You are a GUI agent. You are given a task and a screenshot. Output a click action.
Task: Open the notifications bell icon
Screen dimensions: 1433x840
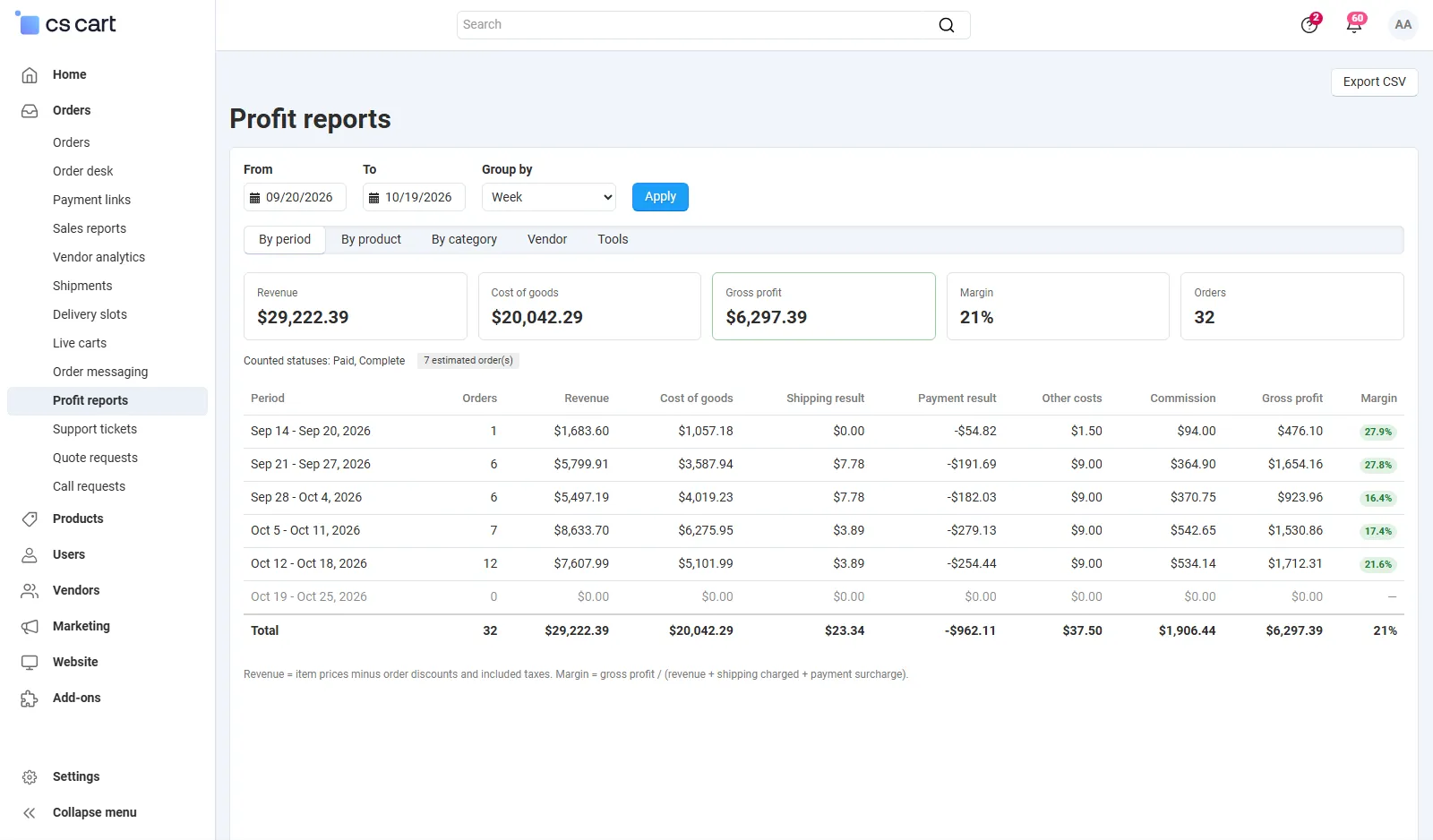tap(1354, 24)
